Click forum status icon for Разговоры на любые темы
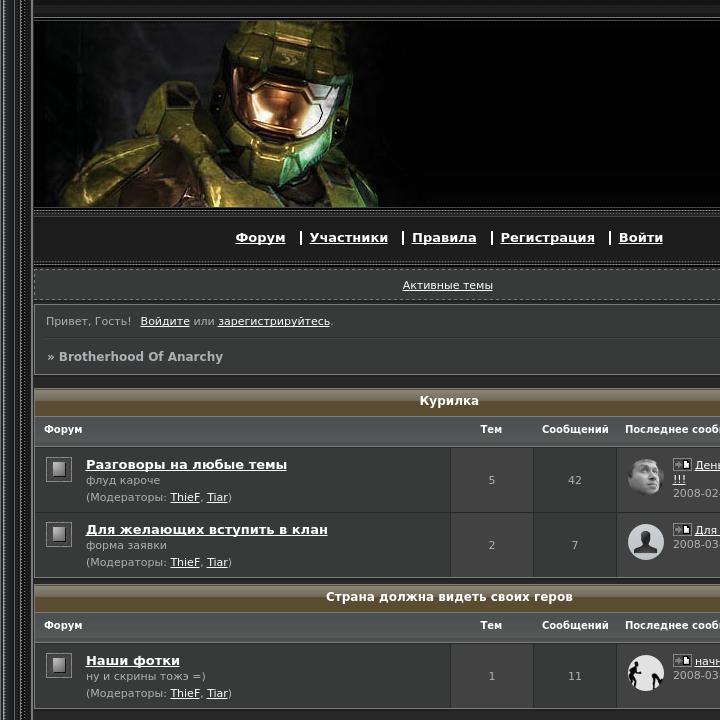 [x=59, y=469]
